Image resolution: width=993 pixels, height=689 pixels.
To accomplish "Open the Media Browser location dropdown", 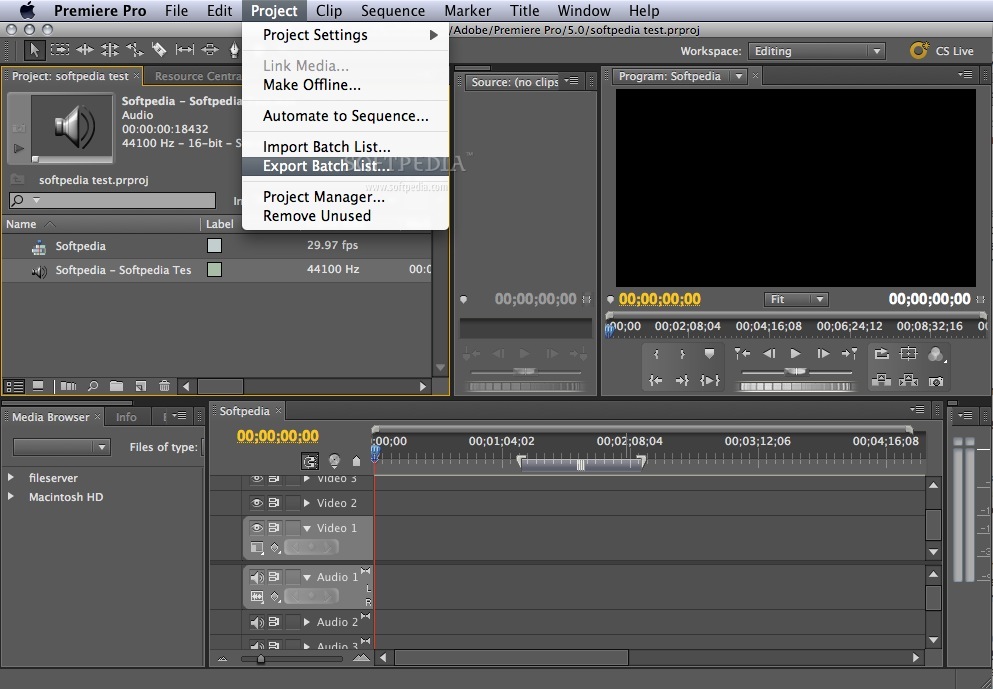I will click(61, 446).
